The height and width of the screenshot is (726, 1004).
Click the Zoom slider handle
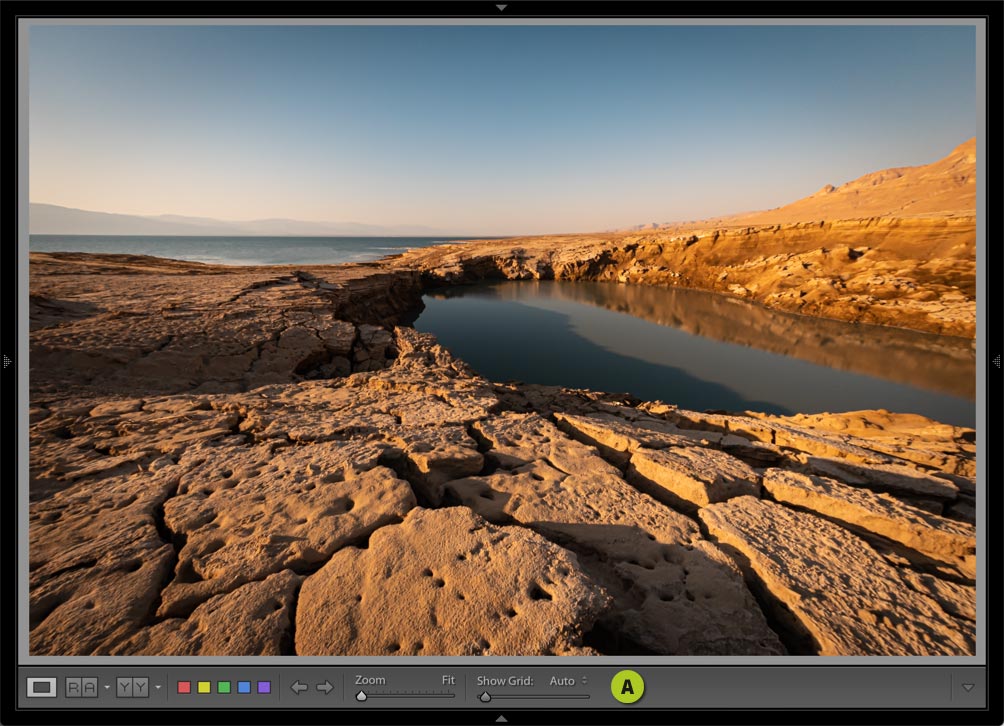pos(362,696)
